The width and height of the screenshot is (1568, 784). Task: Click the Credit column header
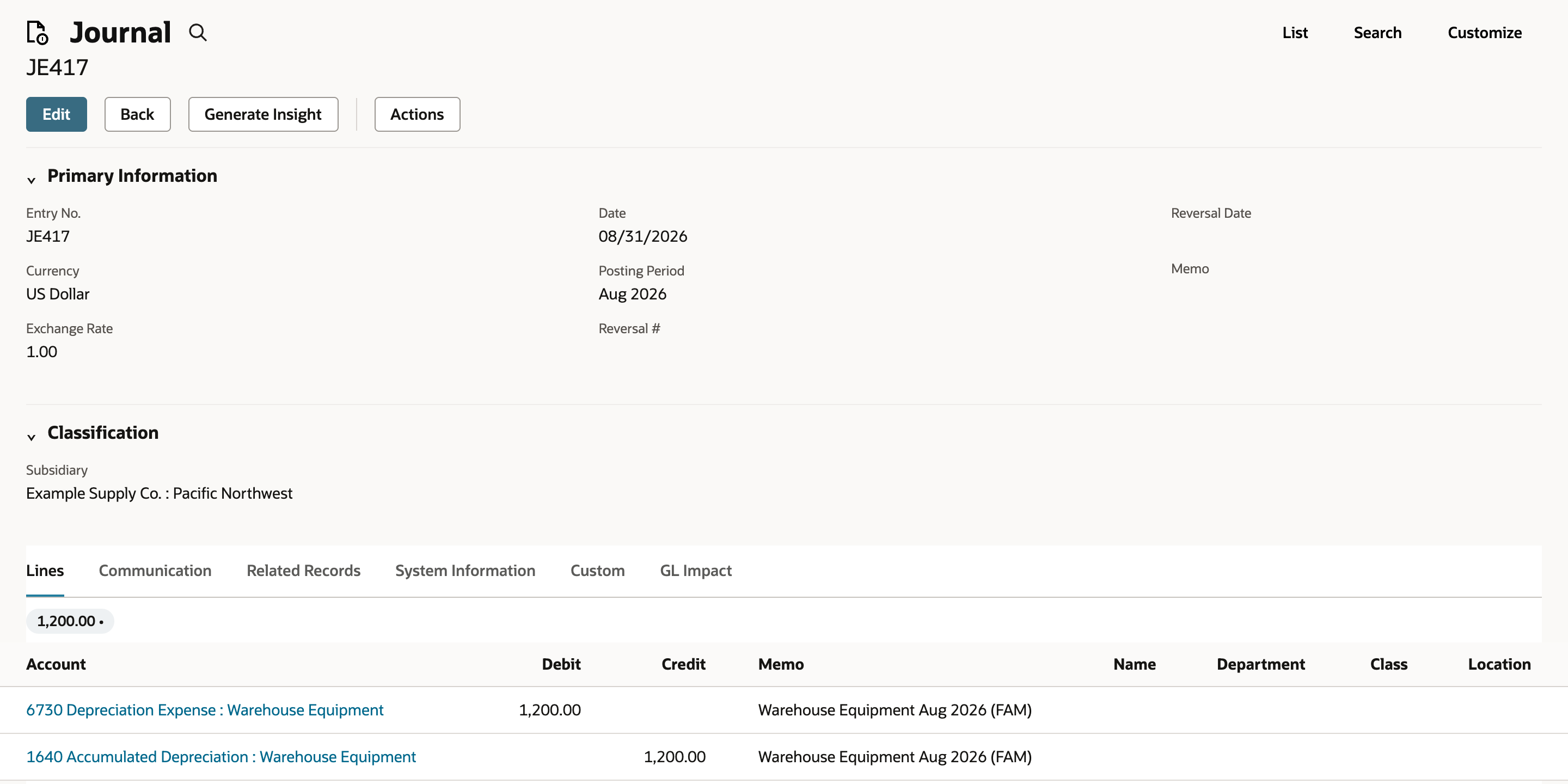point(684,664)
